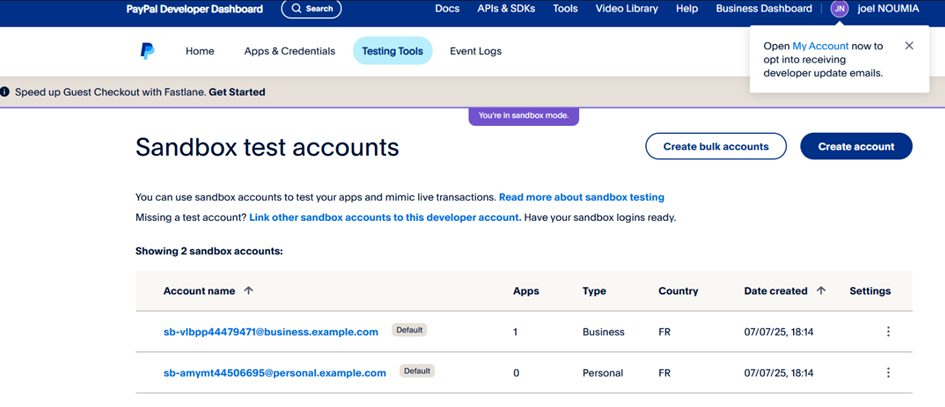Click FR country cell in personal row

pyautogui.click(x=665, y=373)
